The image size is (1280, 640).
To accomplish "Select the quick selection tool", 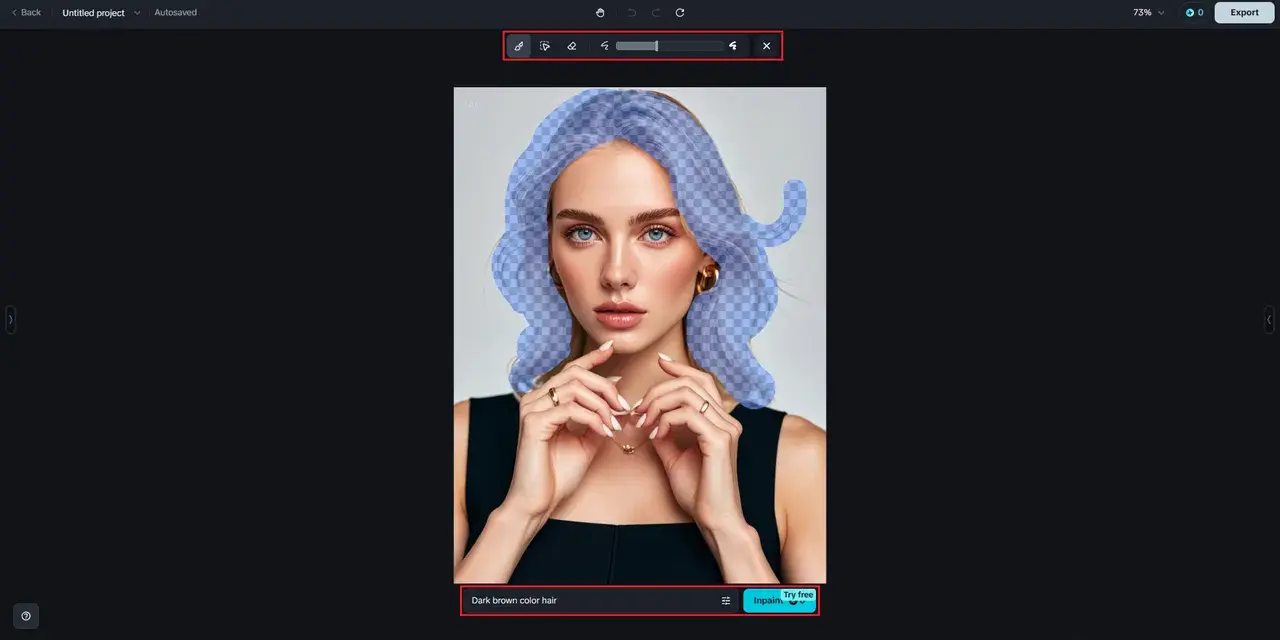I will pyautogui.click(x=545, y=46).
